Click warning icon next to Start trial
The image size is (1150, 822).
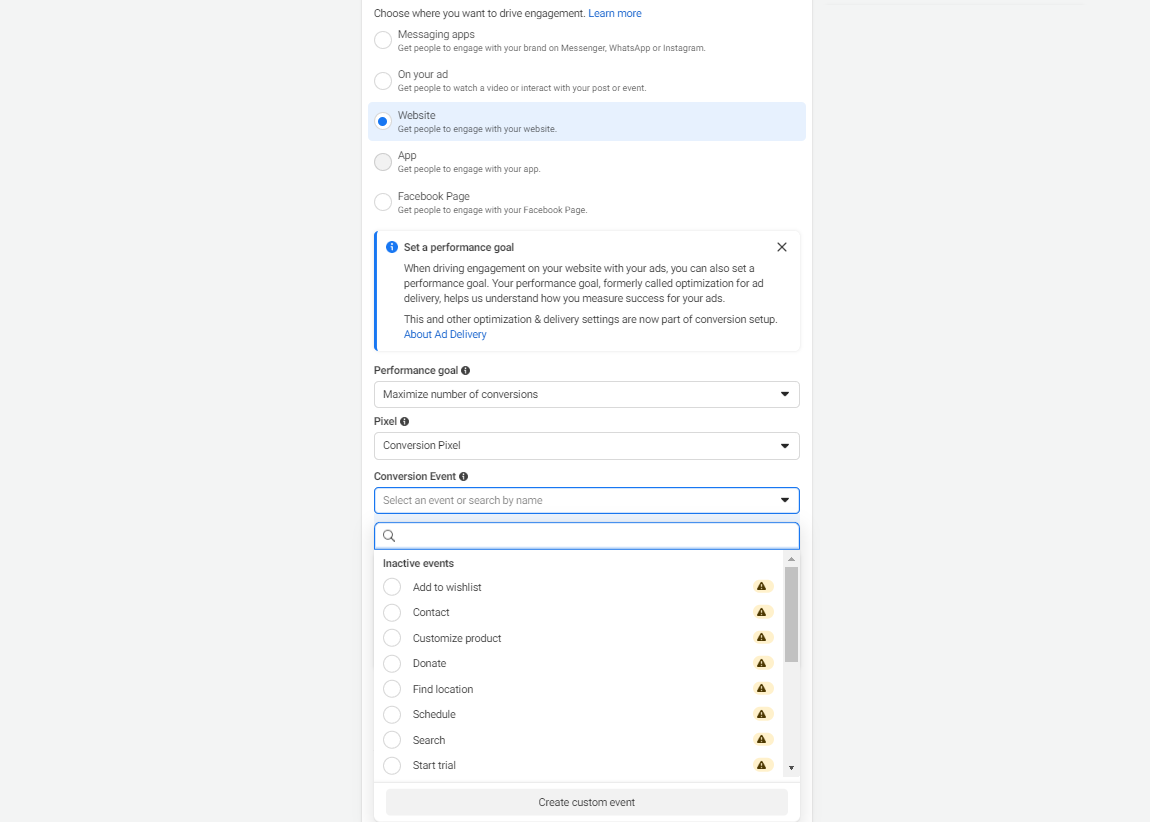point(762,765)
